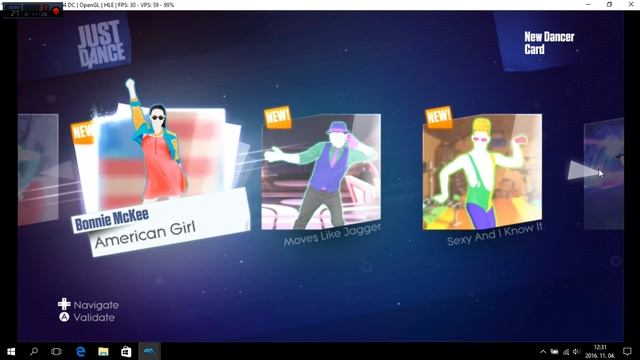Open the Windows Store taskbar icon
640x360 pixels.
[x=126, y=351]
